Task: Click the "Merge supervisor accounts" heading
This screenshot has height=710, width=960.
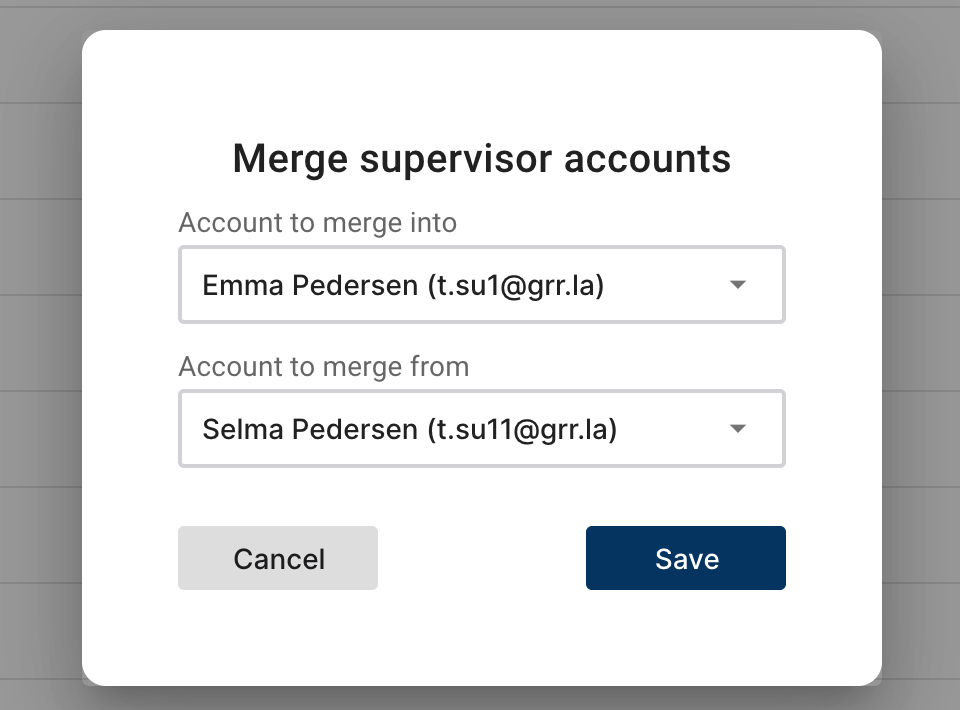Action: (x=481, y=159)
